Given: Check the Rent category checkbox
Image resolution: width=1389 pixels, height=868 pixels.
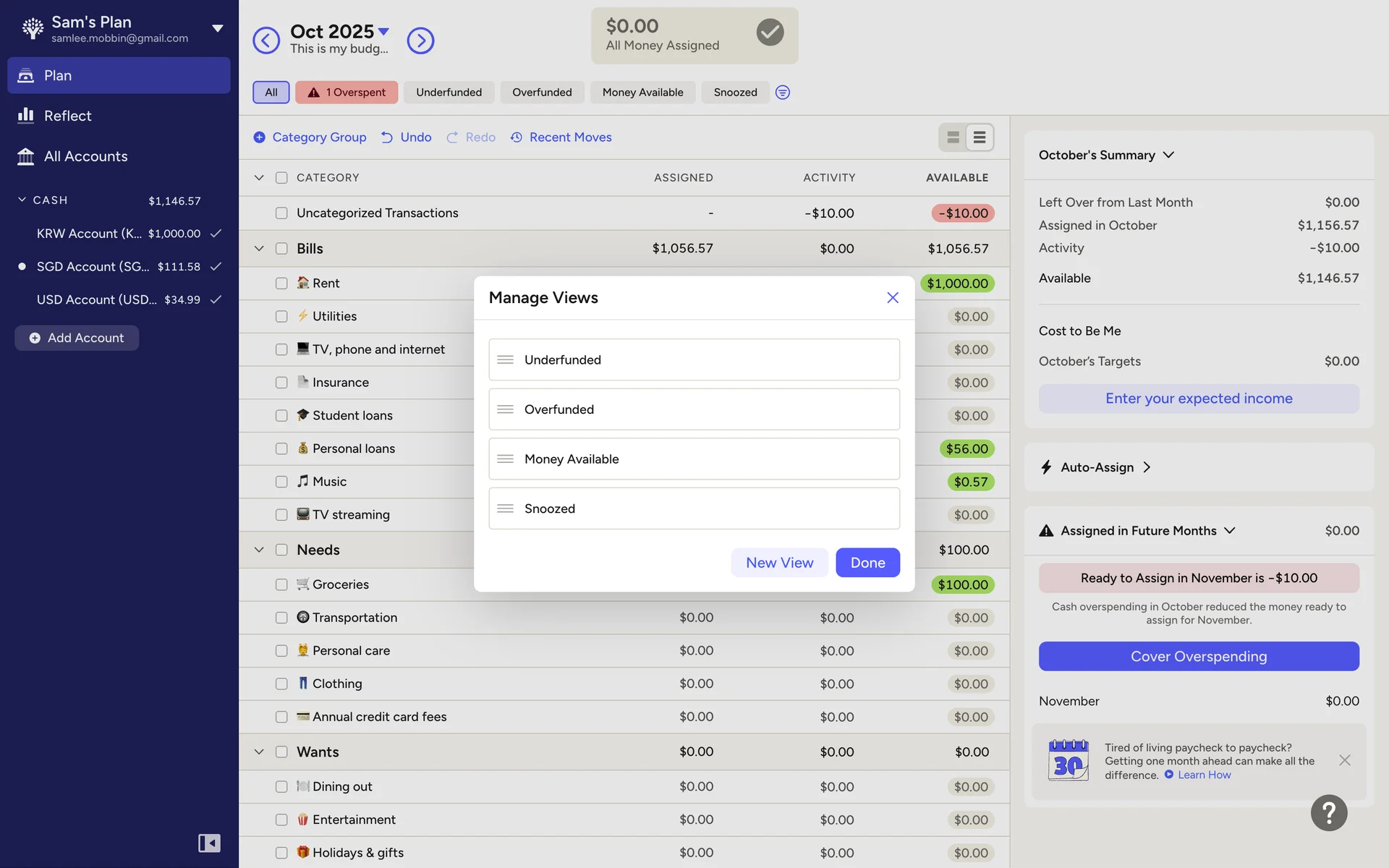Looking at the screenshot, I should pyautogui.click(x=281, y=284).
